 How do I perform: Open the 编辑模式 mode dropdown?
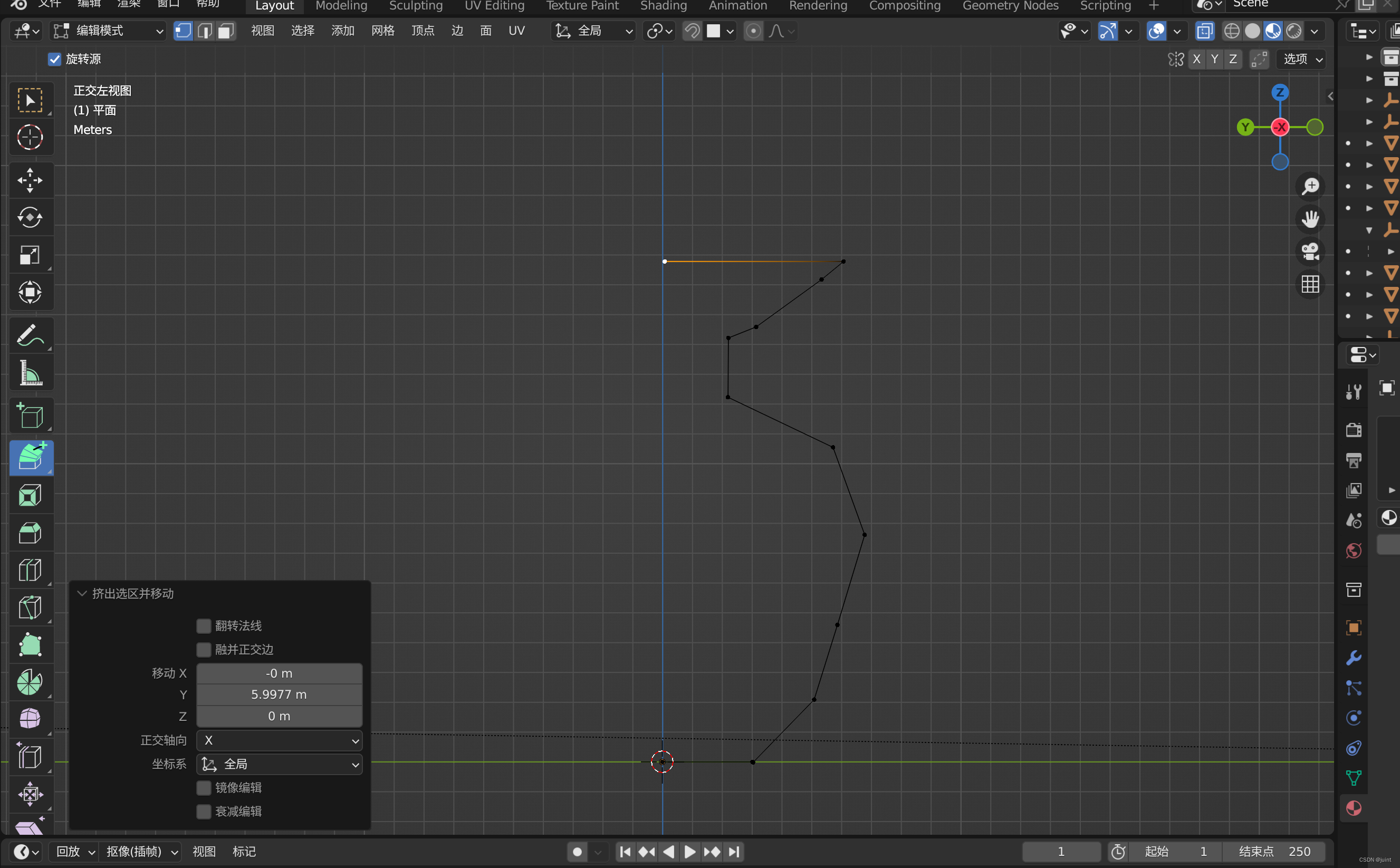pyautogui.click(x=108, y=31)
